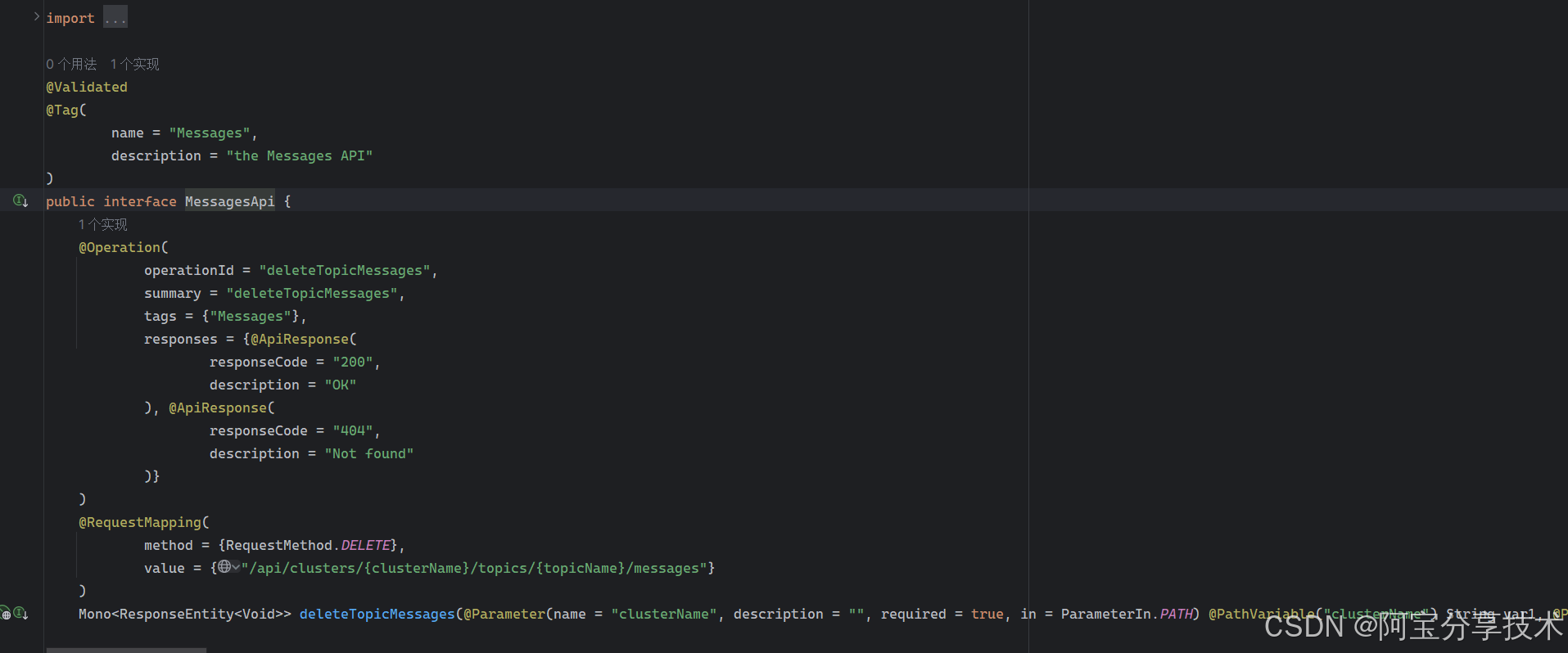The image size is (1568, 653).
Task: Click the MessagesApi interface name
Action: 230,201
